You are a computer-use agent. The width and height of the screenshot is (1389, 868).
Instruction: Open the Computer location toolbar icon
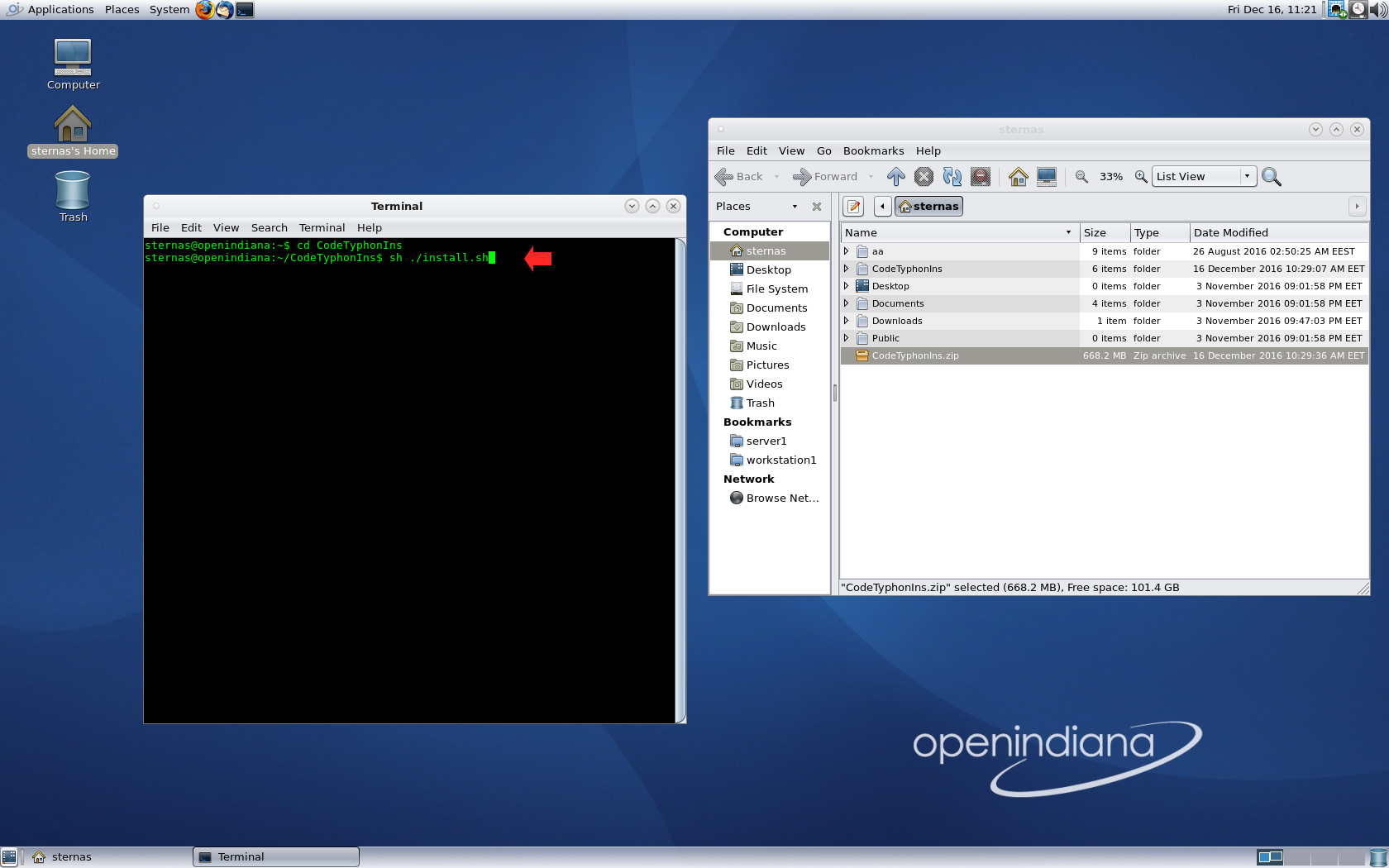point(1046,176)
